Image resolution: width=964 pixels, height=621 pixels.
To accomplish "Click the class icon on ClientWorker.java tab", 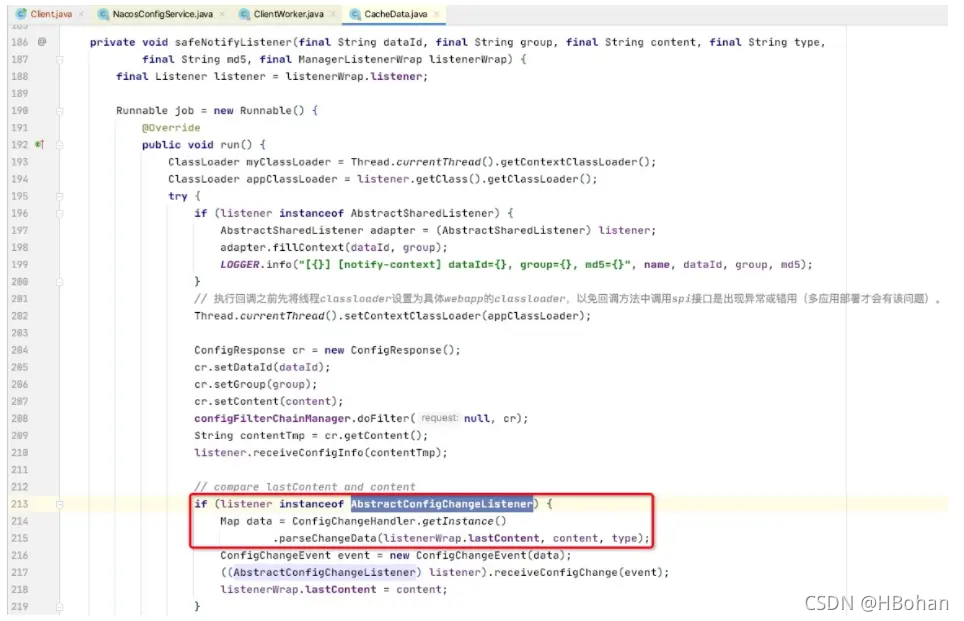I will (244, 14).
